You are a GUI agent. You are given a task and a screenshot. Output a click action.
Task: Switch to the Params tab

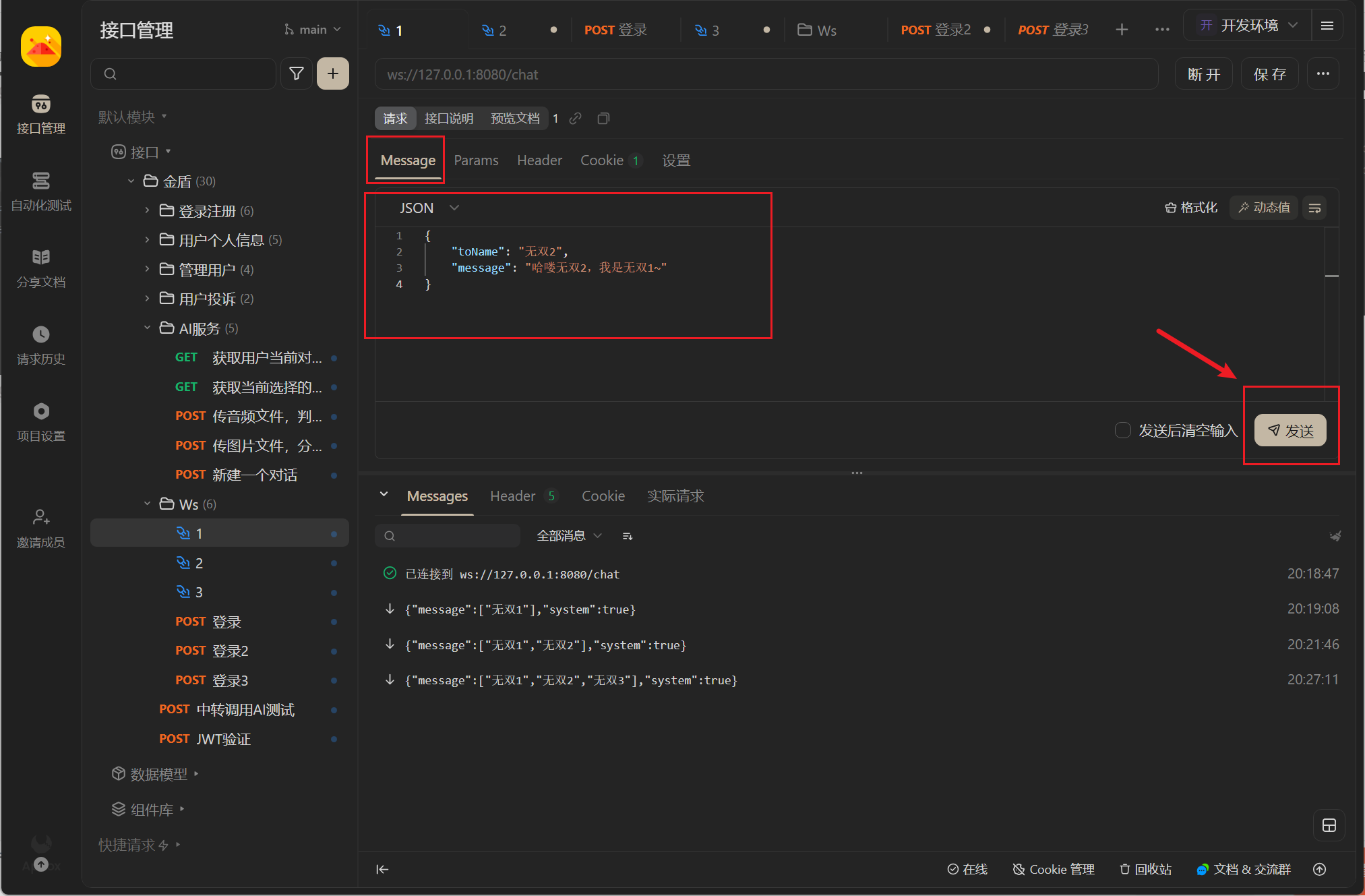(476, 160)
